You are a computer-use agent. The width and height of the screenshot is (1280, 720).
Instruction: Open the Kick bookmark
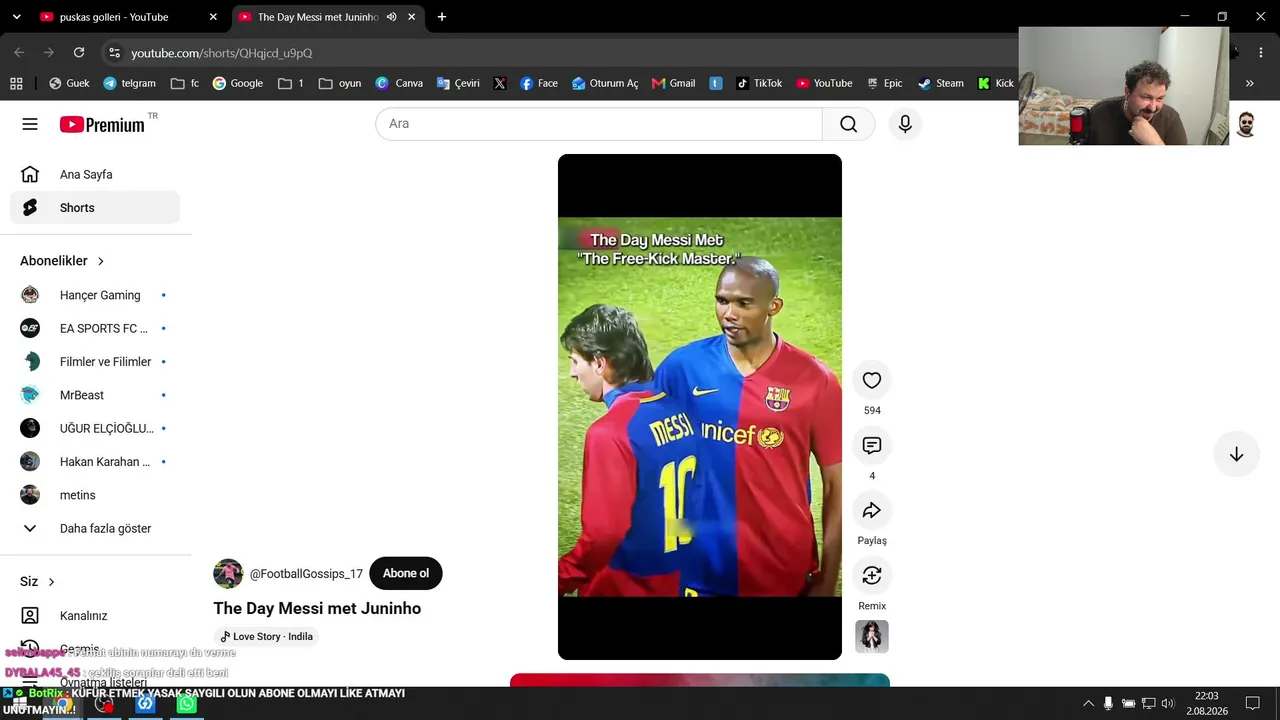(996, 83)
